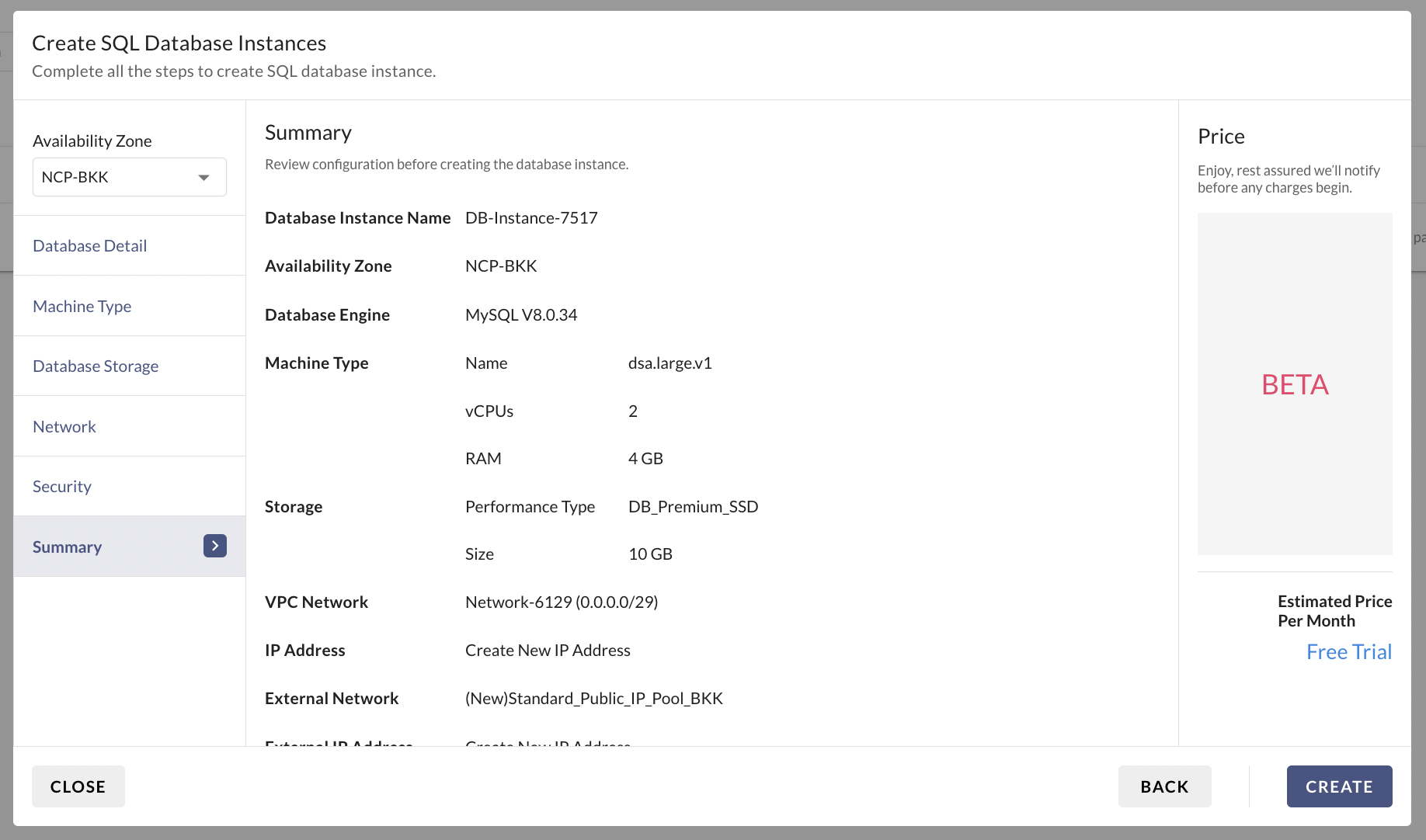Select the Summary step label
The width and height of the screenshot is (1426, 840).
pyautogui.click(x=68, y=547)
